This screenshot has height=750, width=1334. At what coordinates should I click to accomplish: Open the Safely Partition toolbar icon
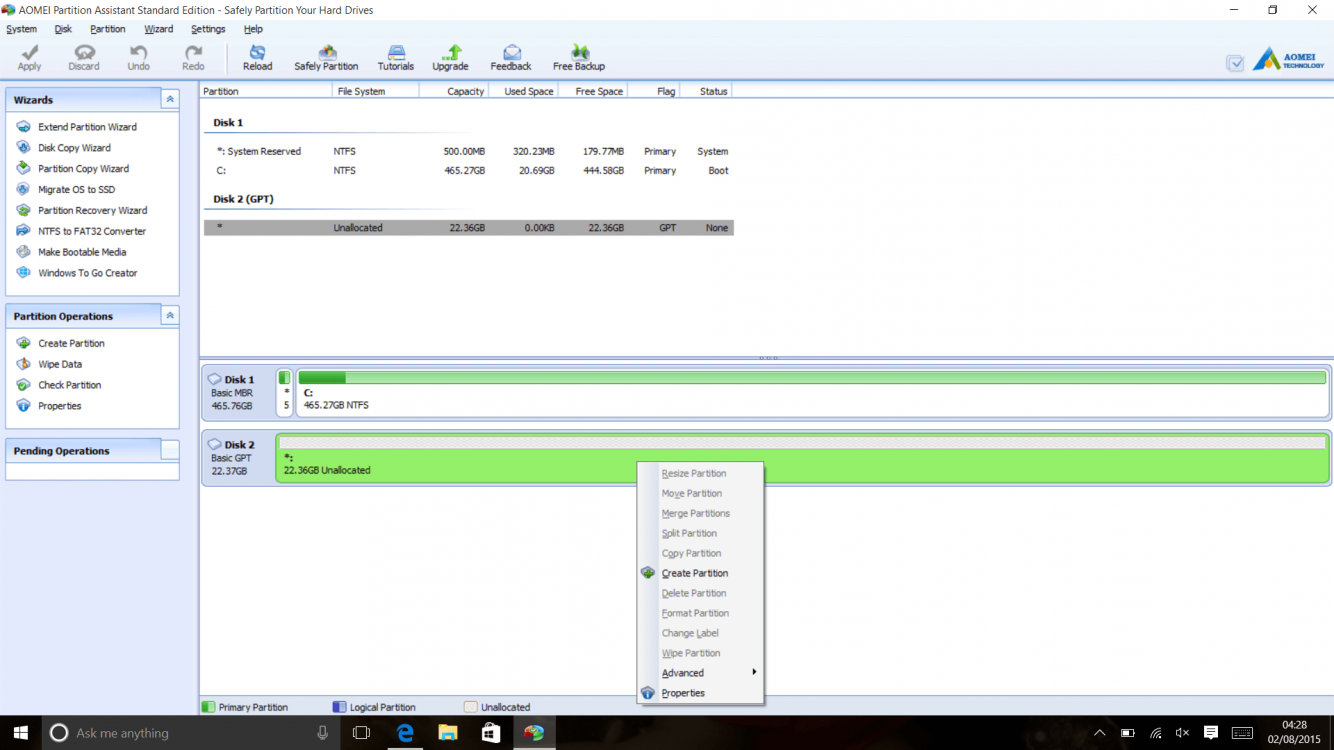pyautogui.click(x=326, y=52)
